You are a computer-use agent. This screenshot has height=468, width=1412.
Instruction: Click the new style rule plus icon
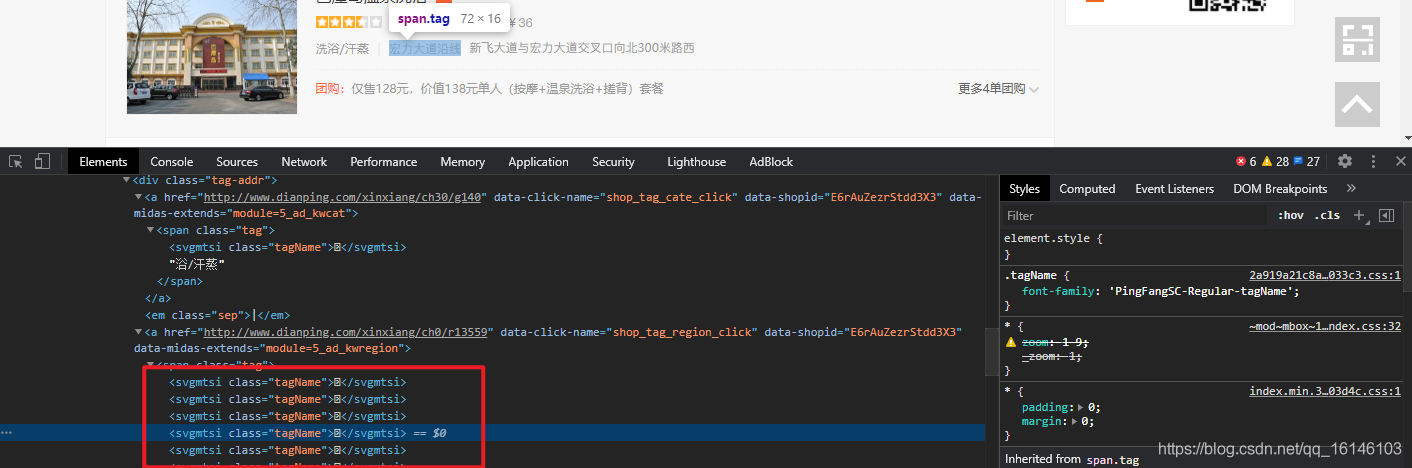[x=1359, y=215]
